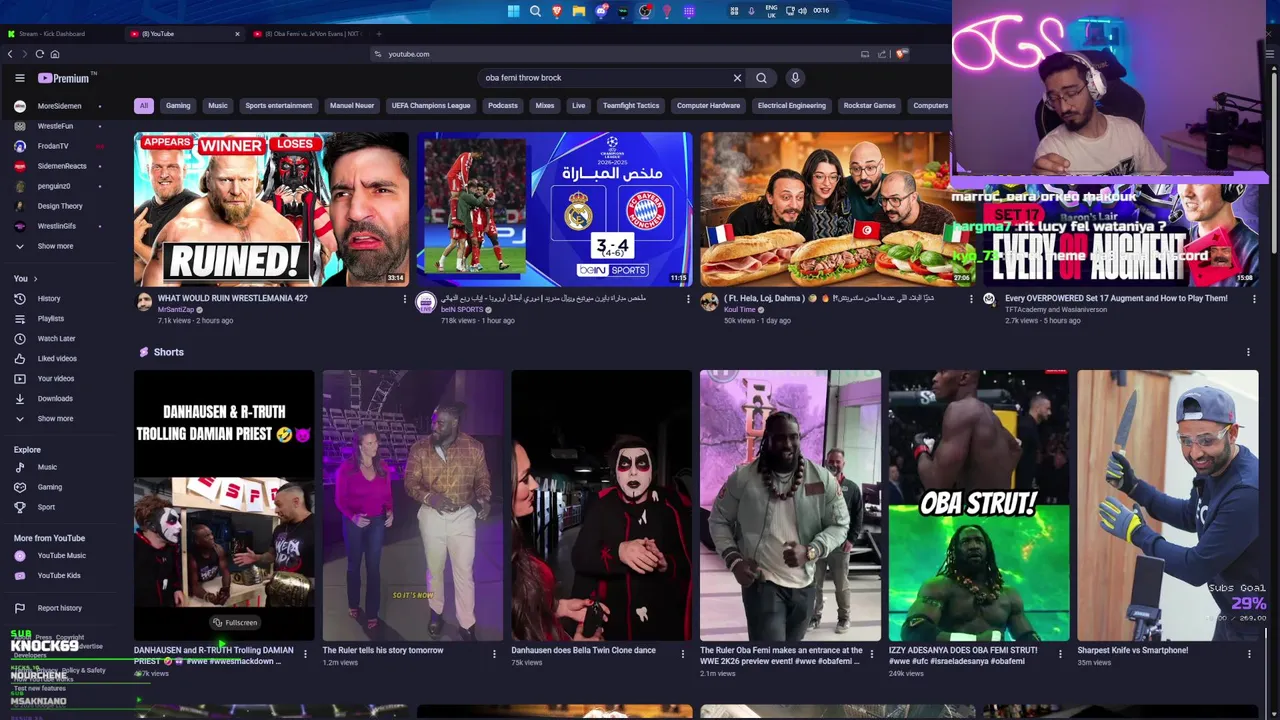The image size is (1280, 720).
Task: Run search with the magnifier button
Action: [x=761, y=78]
